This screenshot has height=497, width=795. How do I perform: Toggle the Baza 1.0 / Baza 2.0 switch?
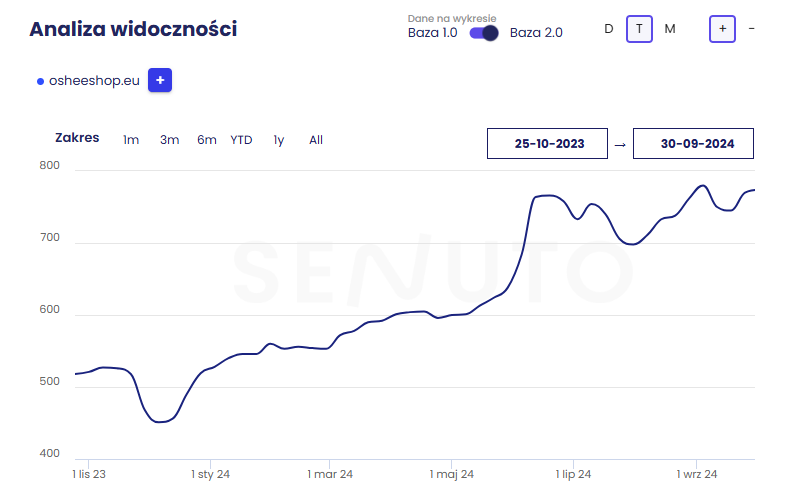484,33
